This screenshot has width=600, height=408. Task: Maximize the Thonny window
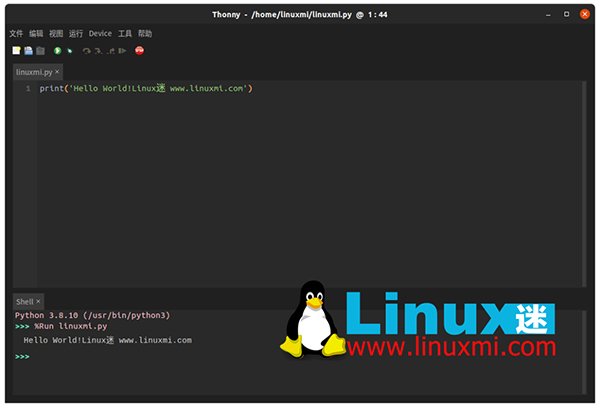pyautogui.click(x=566, y=14)
